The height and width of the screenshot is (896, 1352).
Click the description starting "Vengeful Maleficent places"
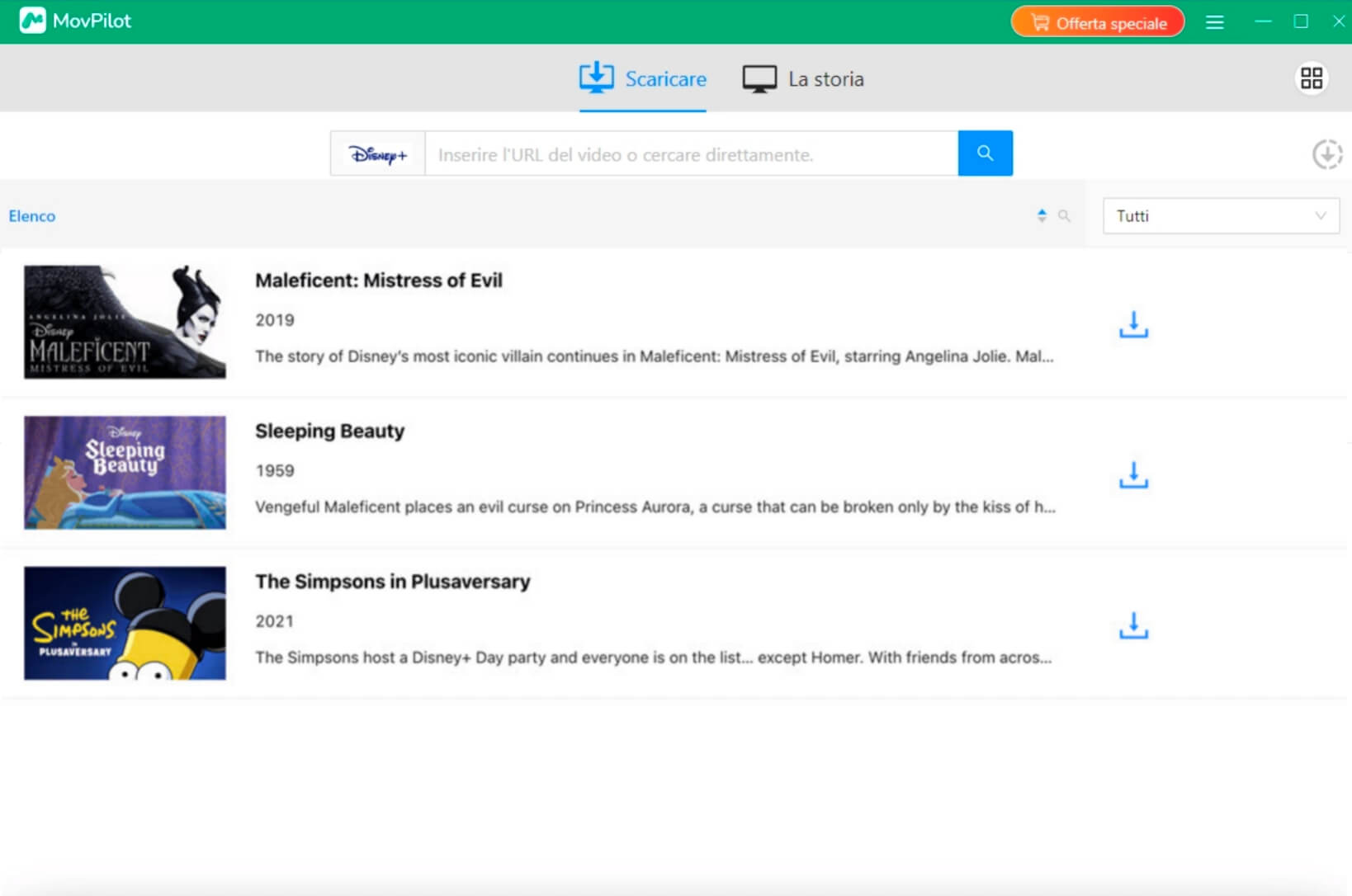pyautogui.click(x=655, y=507)
